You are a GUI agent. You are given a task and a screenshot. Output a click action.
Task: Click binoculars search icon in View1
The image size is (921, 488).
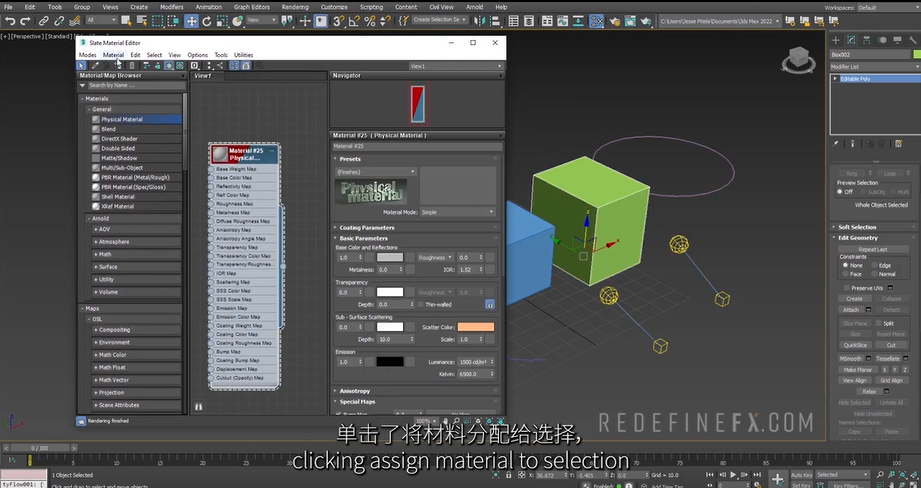click(198, 406)
